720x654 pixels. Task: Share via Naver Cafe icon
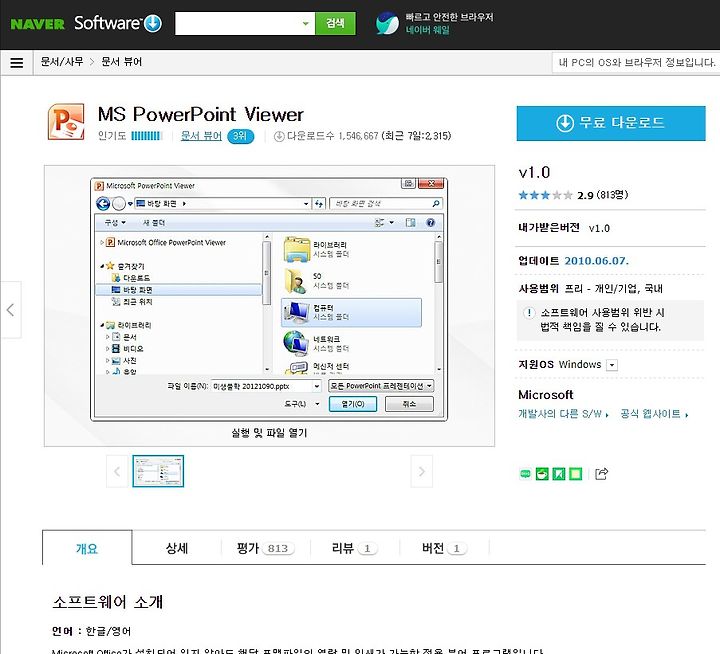click(x=542, y=474)
